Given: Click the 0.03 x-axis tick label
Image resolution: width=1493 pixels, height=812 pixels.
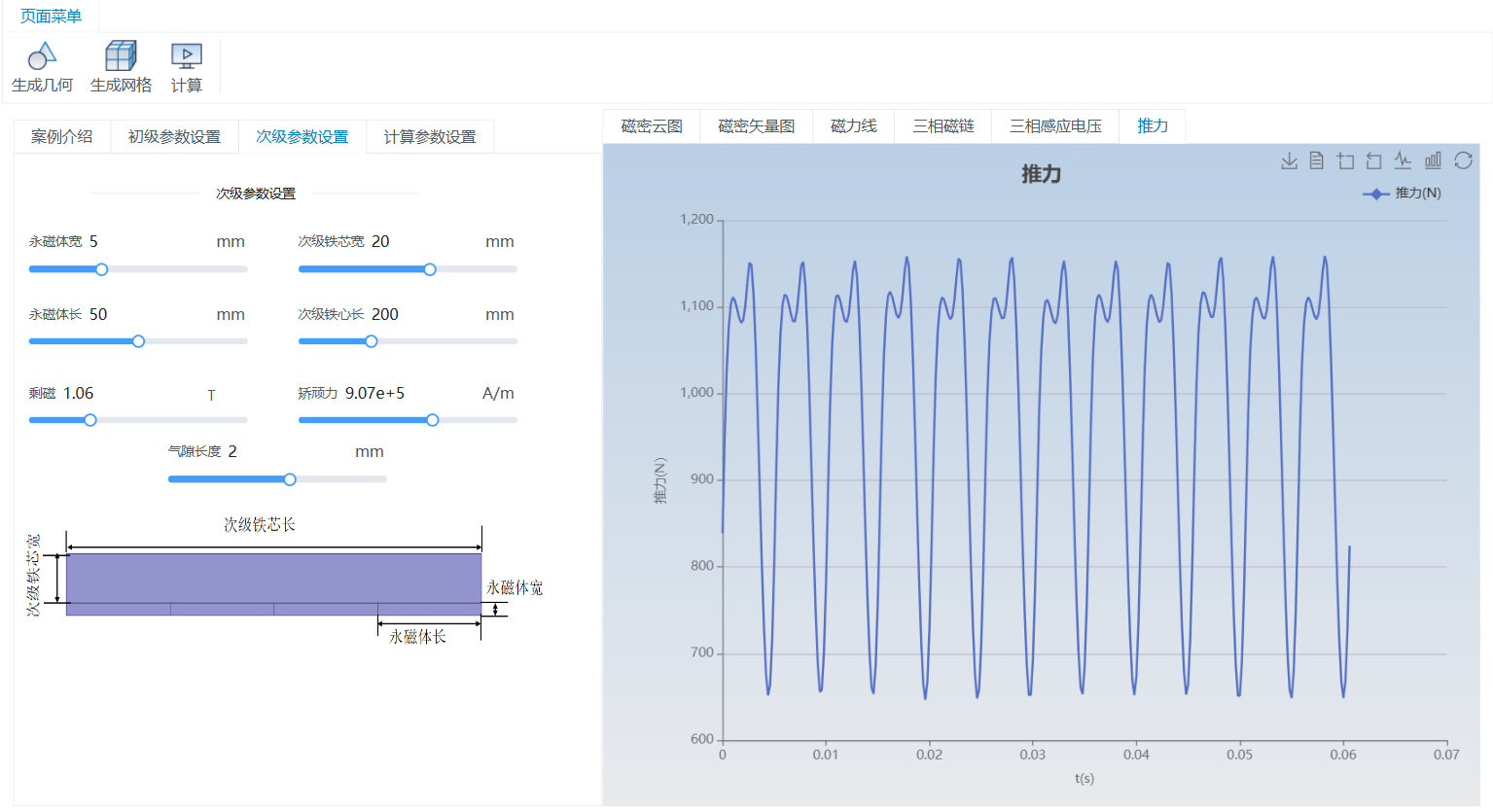Looking at the screenshot, I should 1033,755.
